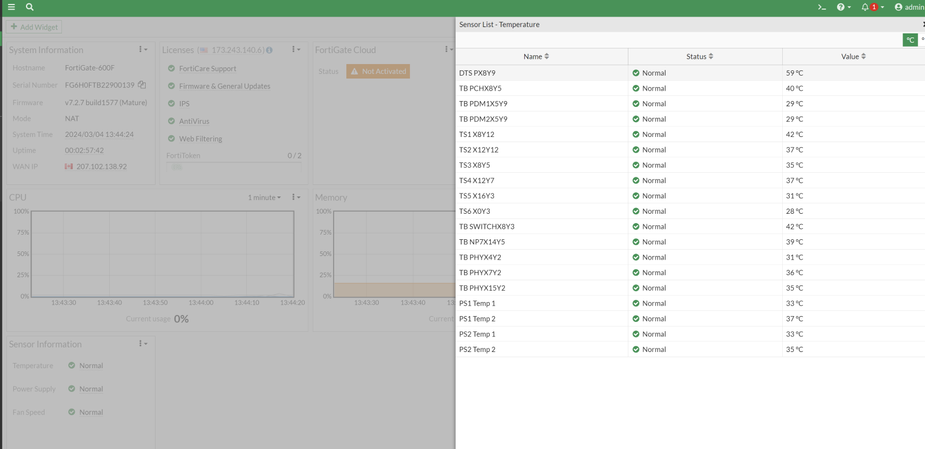Open the notifications bell
The height and width of the screenshot is (449, 925).
point(866,7)
